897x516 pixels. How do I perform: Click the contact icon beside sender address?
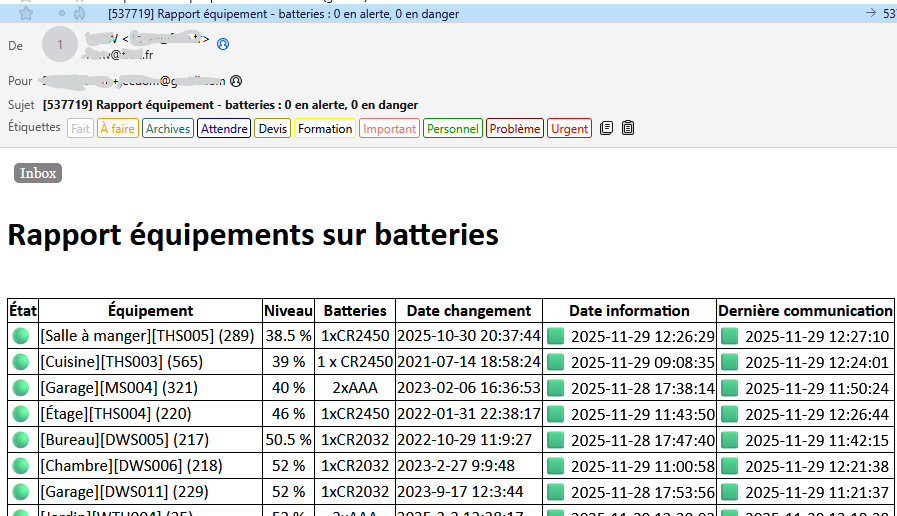[x=223, y=44]
